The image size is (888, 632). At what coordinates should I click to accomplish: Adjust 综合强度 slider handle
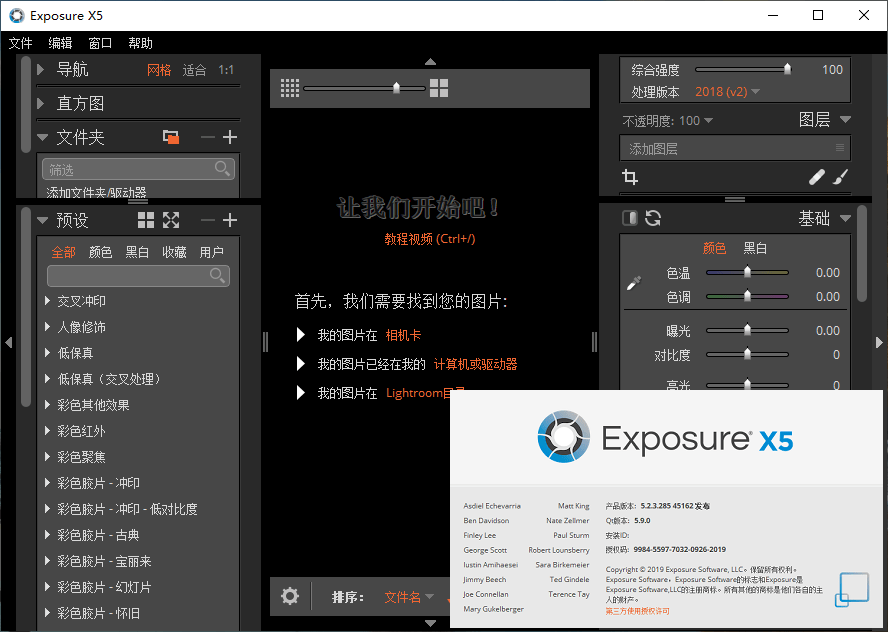click(x=787, y=69)
